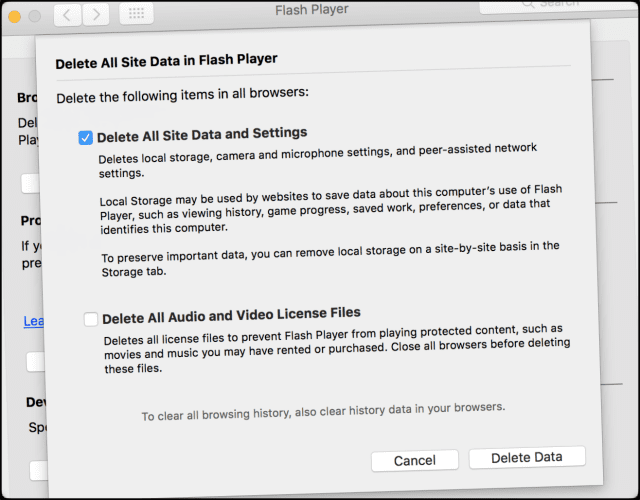Uncheck Delete All Site Data and Settings
The height and width of the screenshot is (500, 640).
click(85, 138)
